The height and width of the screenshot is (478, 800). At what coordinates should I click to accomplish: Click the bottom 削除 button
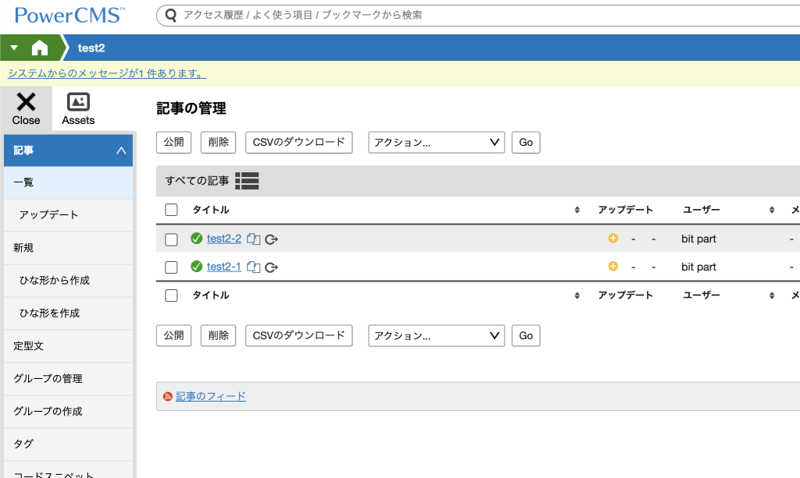click(x=218, y=336)
